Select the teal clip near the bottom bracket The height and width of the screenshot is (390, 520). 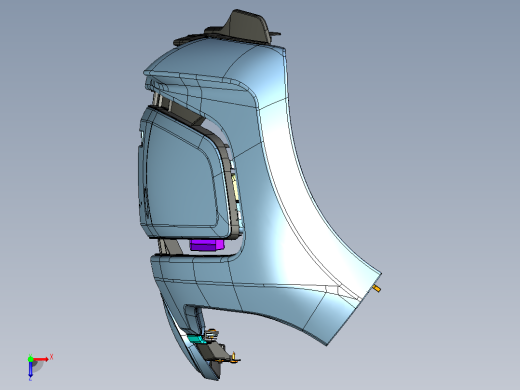(196, 339)
